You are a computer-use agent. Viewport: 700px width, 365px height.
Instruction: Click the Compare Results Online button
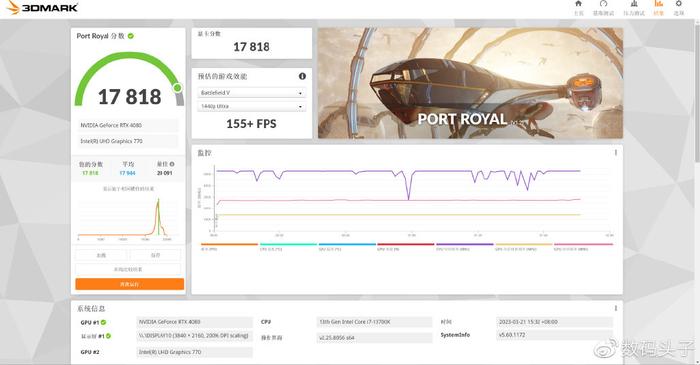tap(128, 270)
